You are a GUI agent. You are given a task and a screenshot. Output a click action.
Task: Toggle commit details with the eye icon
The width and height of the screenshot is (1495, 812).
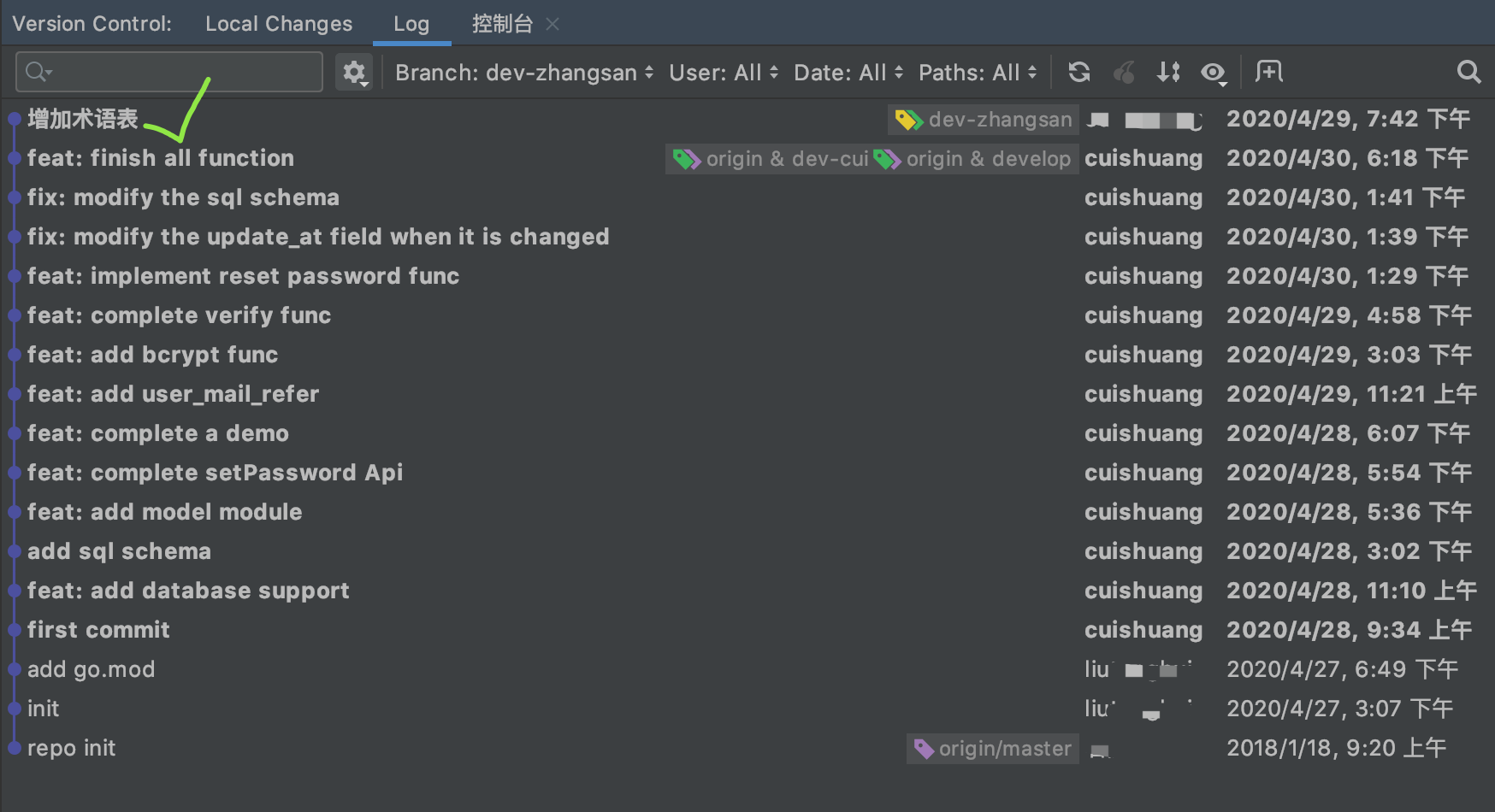(1214, 73)
